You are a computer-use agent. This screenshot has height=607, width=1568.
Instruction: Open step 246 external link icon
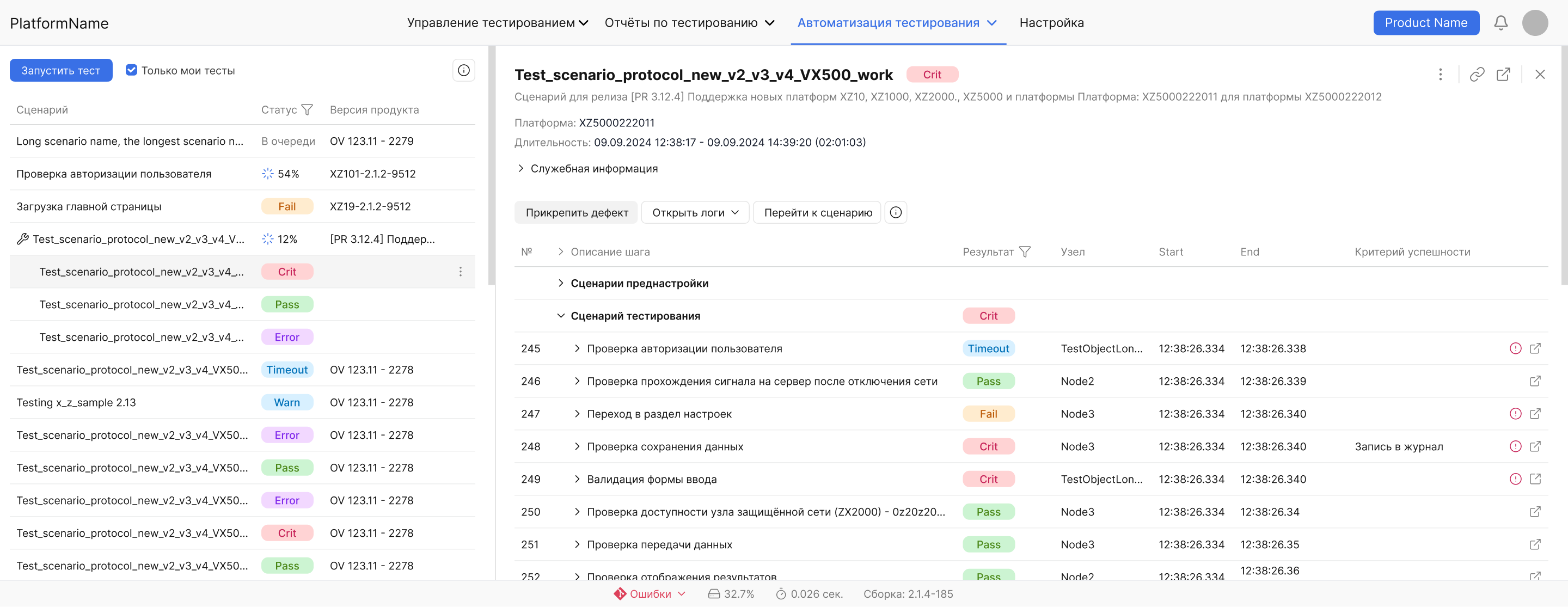click(1535, 382)
